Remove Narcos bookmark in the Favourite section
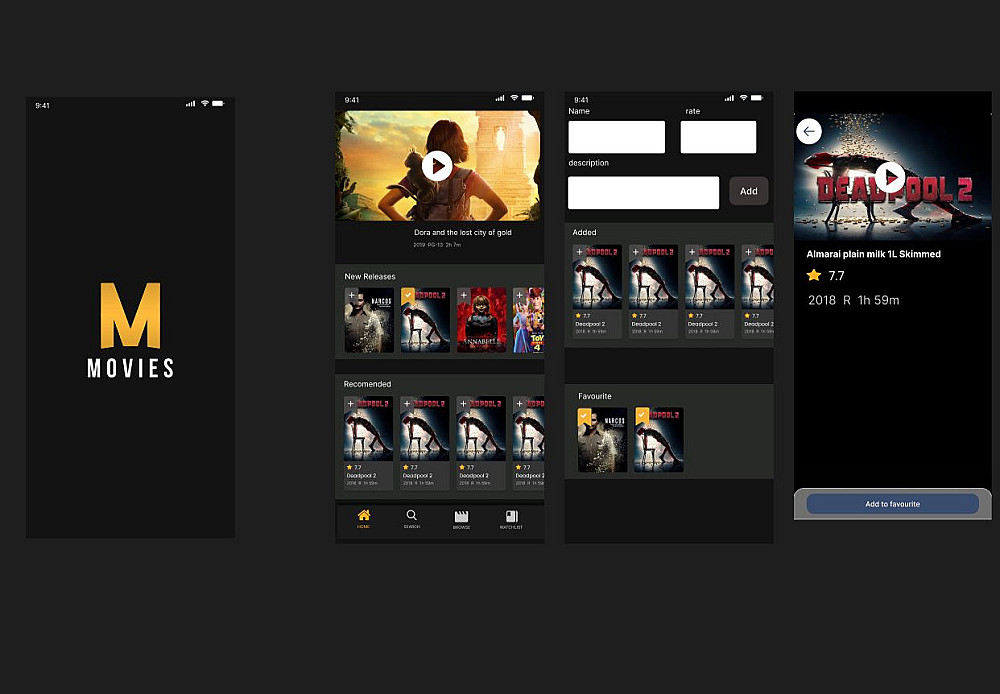 click(584, 416)
